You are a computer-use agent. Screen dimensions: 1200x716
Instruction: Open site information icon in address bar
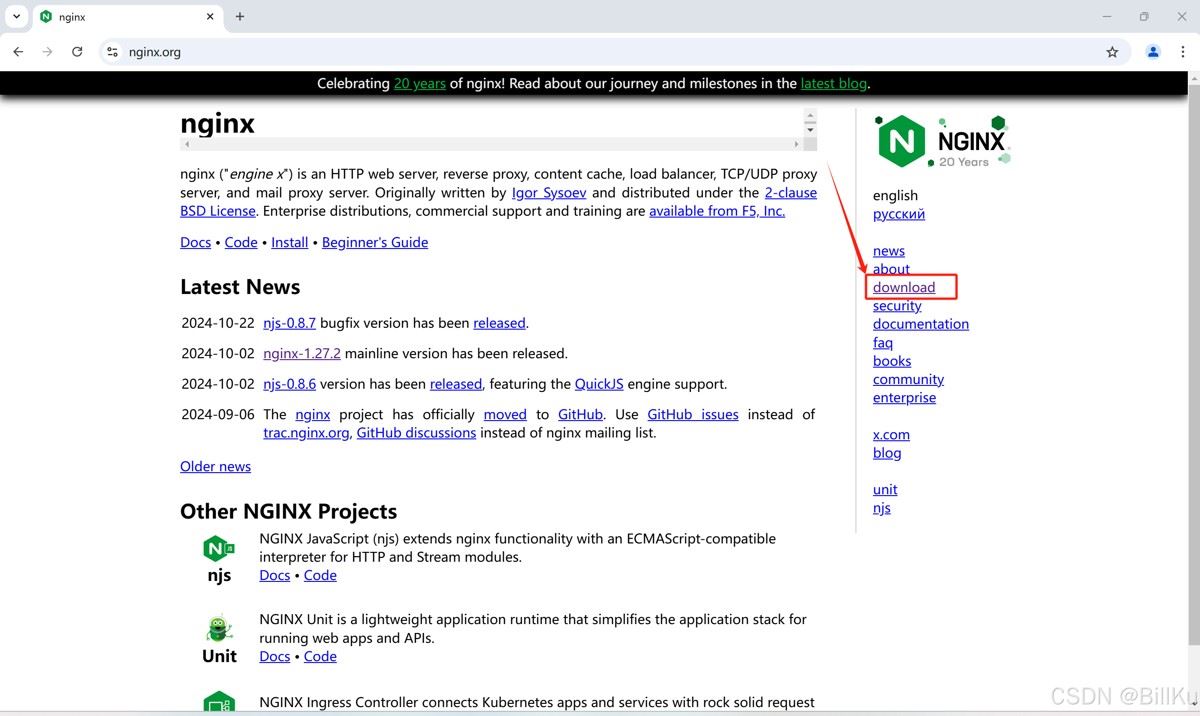click(x=112, y=52)
